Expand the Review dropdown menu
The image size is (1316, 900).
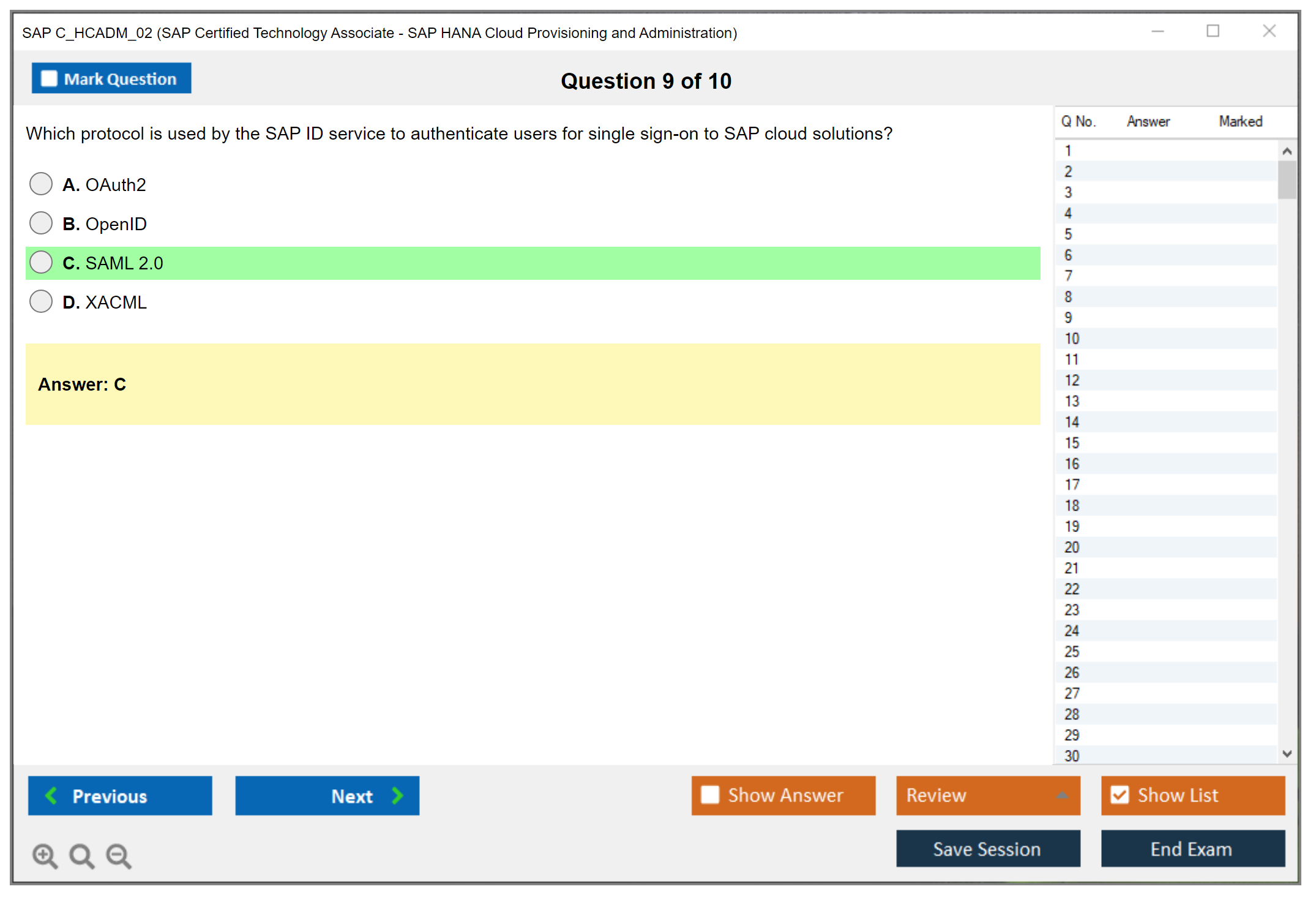pyautogui.click(x=1062, y=795)
